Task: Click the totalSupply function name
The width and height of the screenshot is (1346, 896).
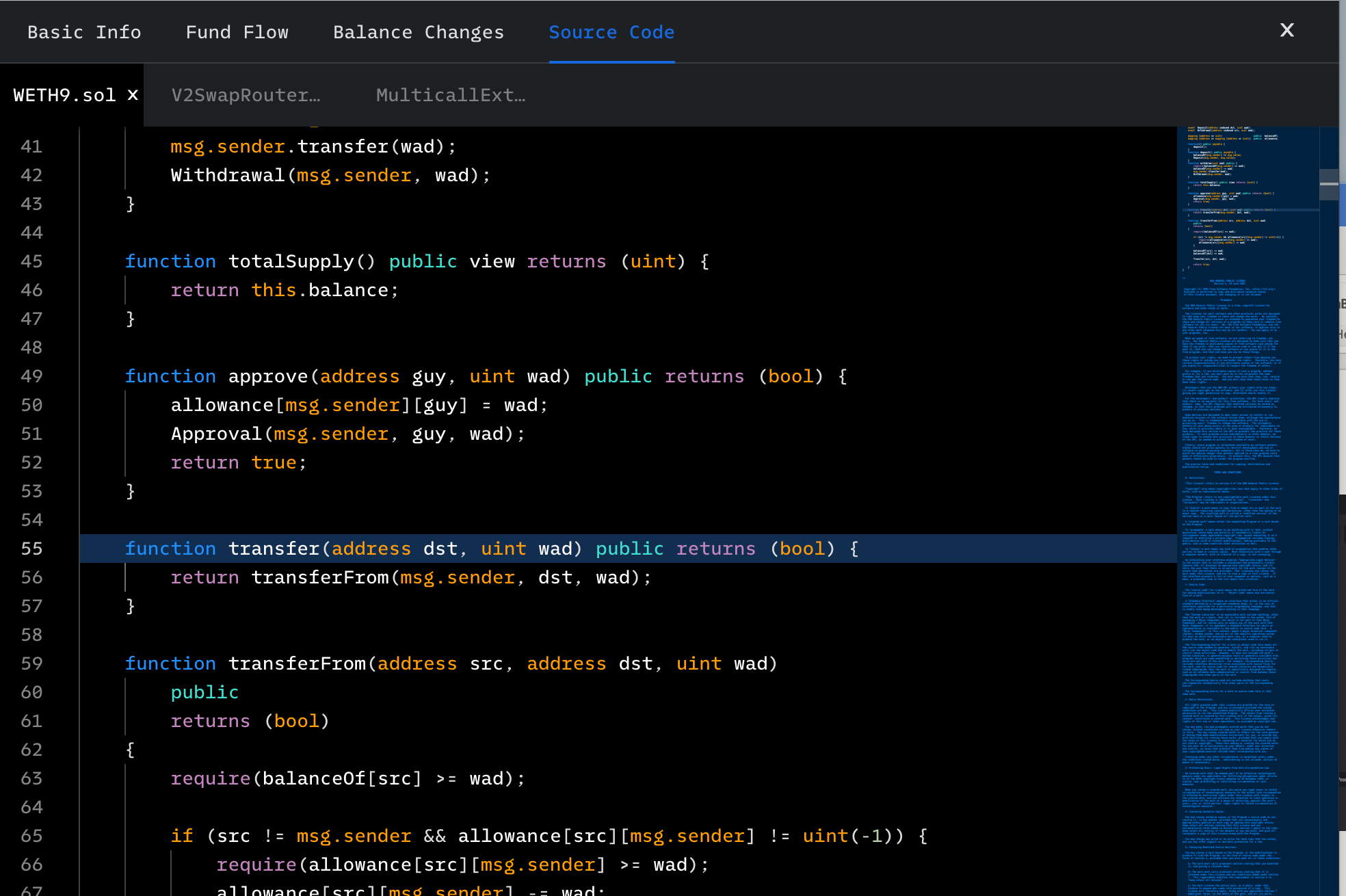Action: 291,262
